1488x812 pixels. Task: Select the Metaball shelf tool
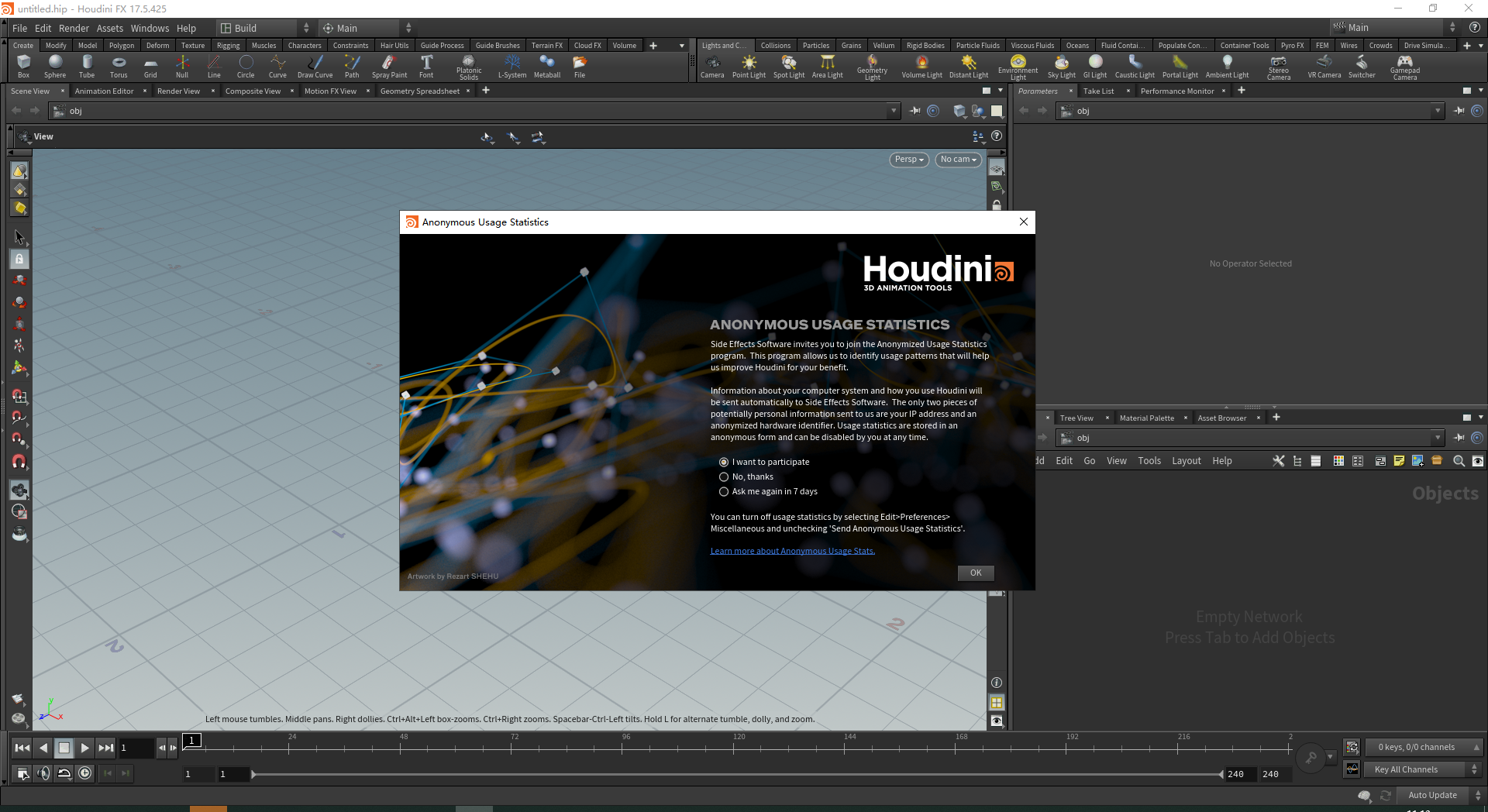[547, 67]
